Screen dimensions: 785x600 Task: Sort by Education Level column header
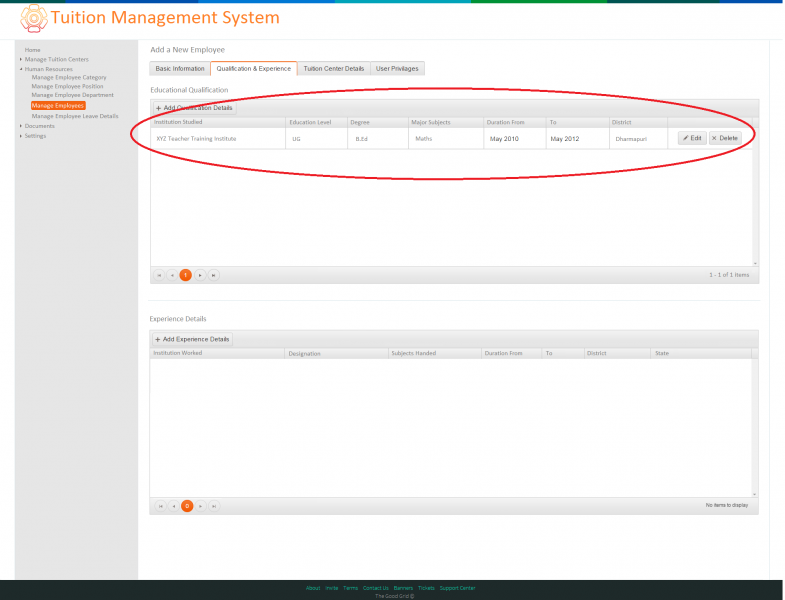point(316,122)
